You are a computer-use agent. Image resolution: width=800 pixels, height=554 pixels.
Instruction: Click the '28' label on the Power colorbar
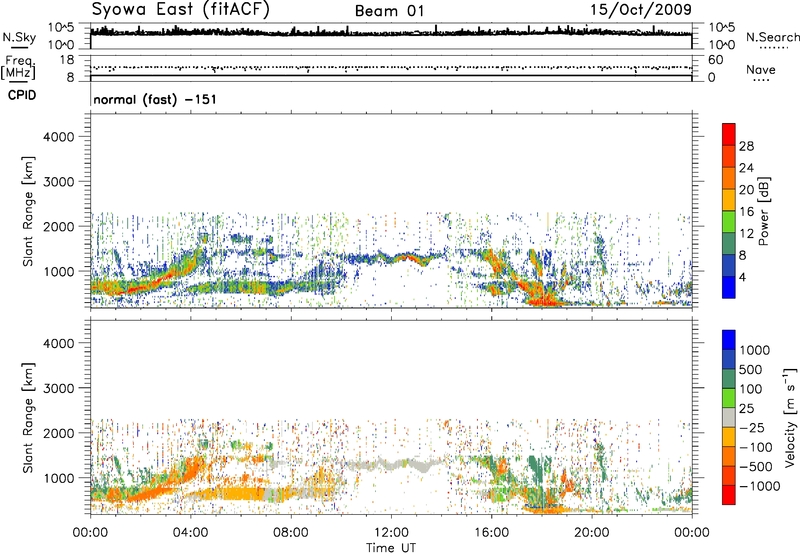746,146
